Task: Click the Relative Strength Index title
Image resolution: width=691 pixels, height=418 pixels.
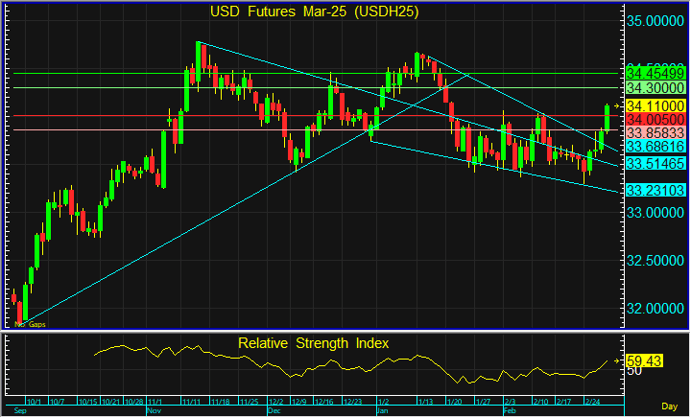Action: (314, 343)
